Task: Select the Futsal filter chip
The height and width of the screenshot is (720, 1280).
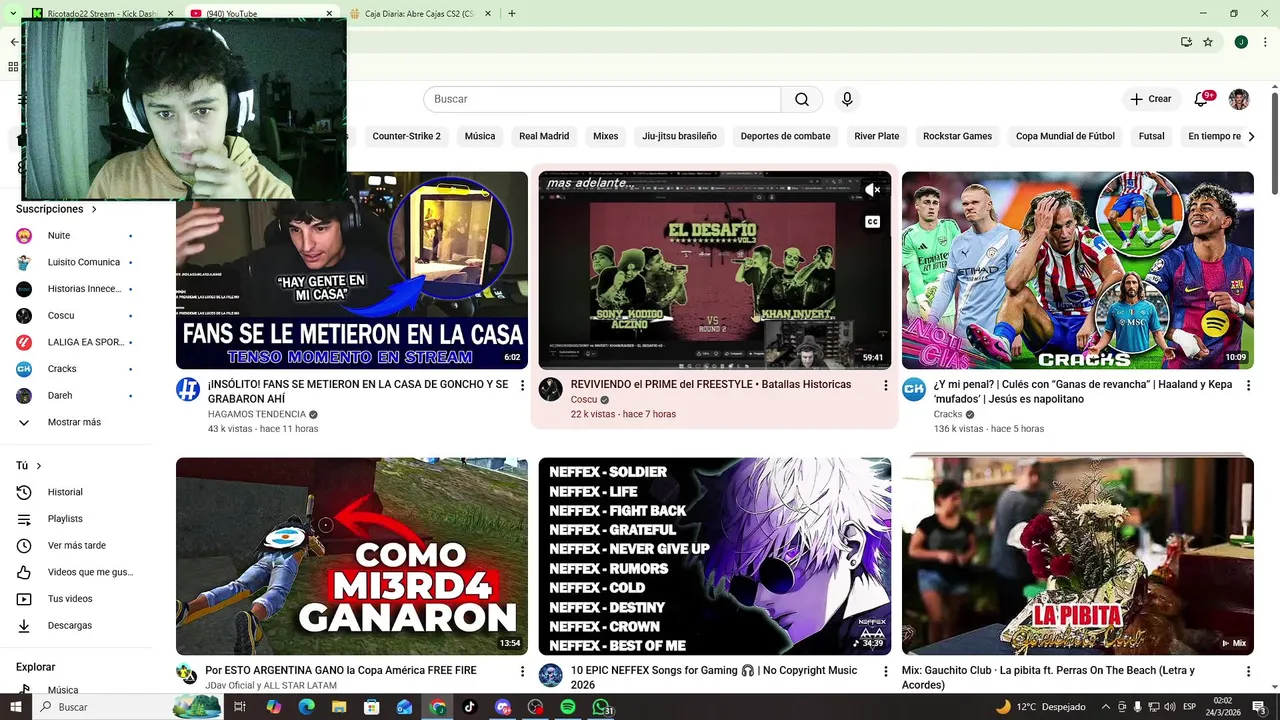Action: pyautogui.click(x=1151, y=136)
